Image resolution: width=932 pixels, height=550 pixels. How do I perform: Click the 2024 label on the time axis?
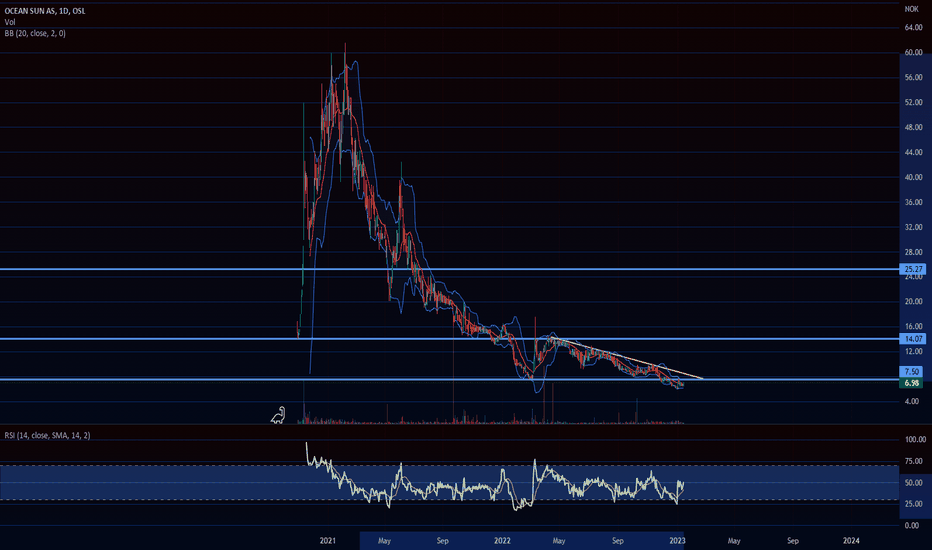tap(851, 540)
